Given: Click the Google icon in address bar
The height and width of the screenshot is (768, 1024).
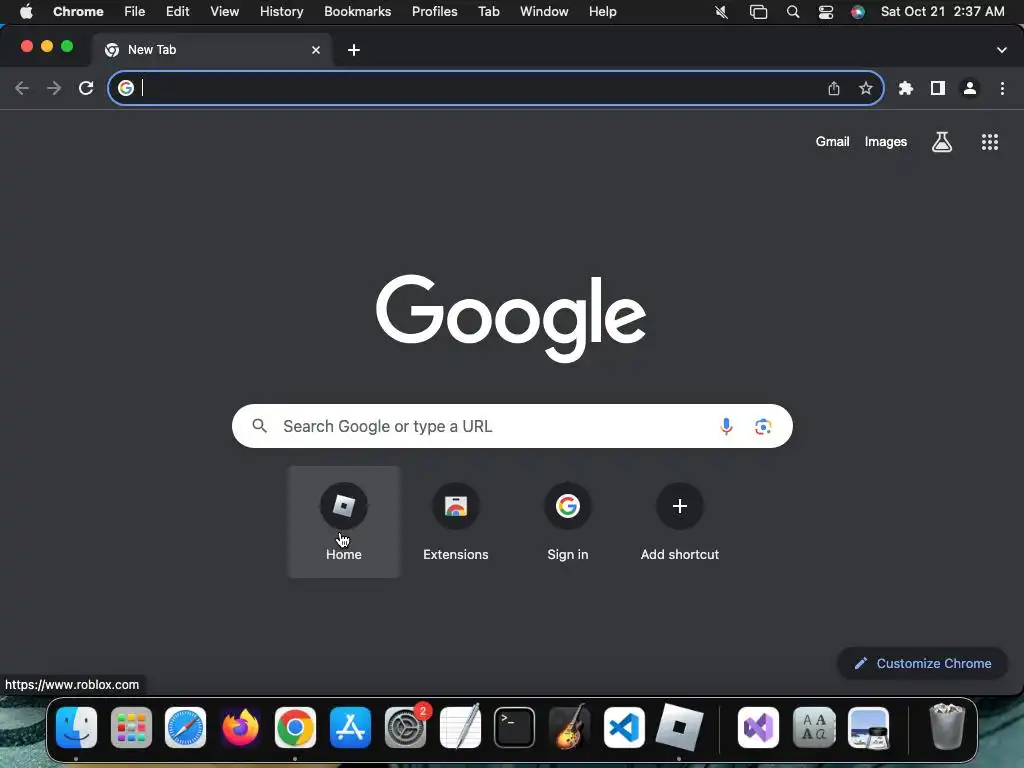Looking at the screenshot, I should [126, 88].
